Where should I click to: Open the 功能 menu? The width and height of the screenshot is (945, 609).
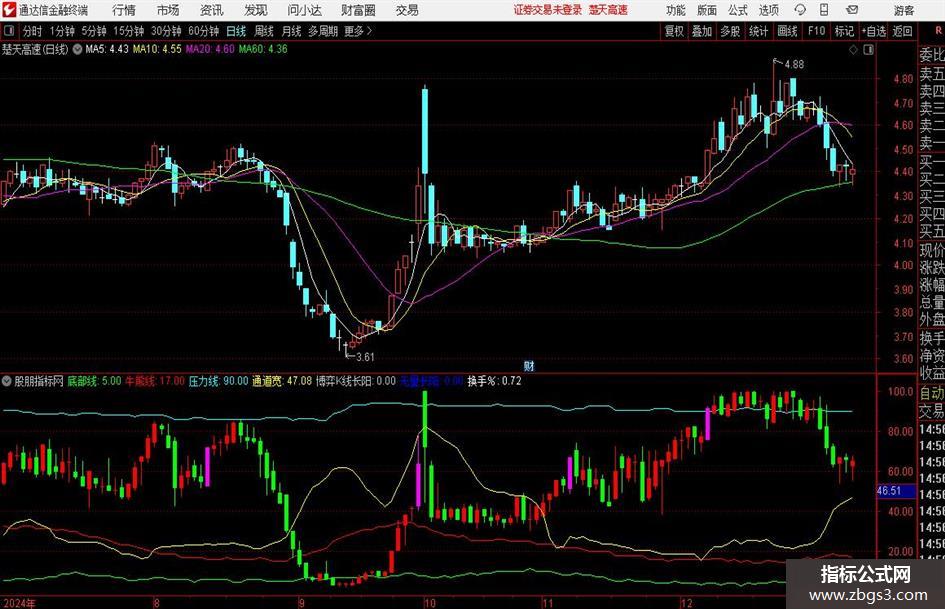click(676, 10)
